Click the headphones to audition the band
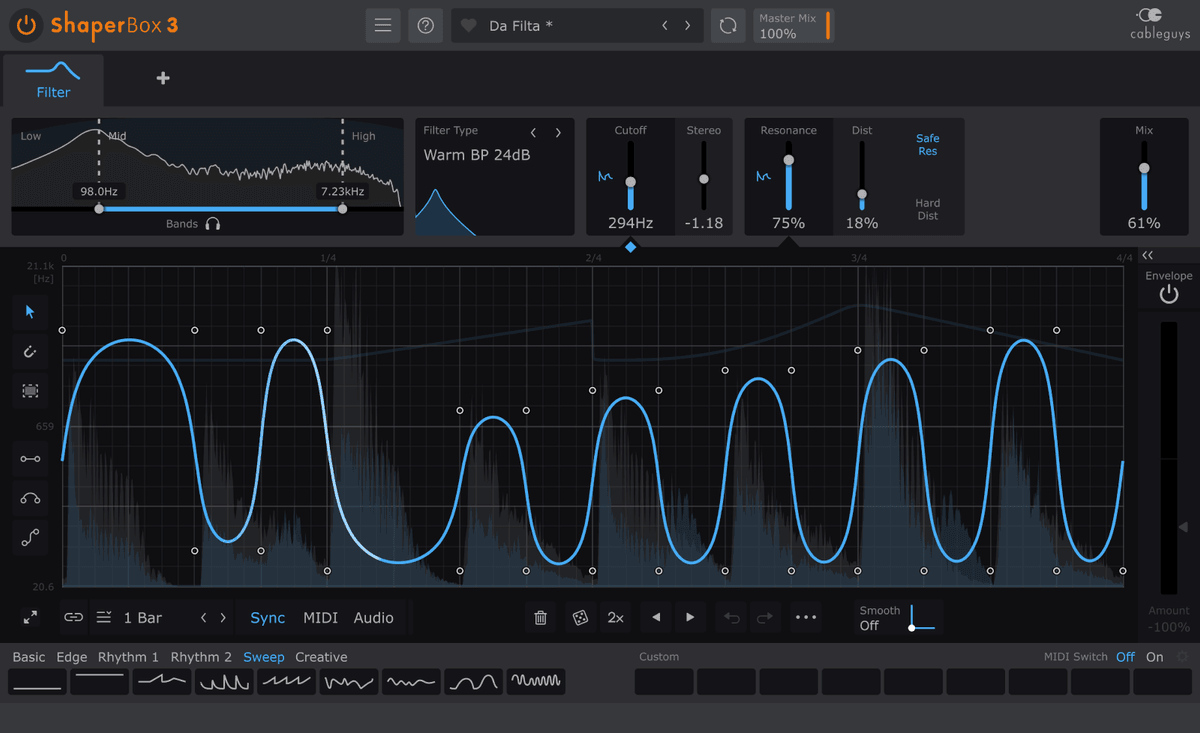 point(214,223)
